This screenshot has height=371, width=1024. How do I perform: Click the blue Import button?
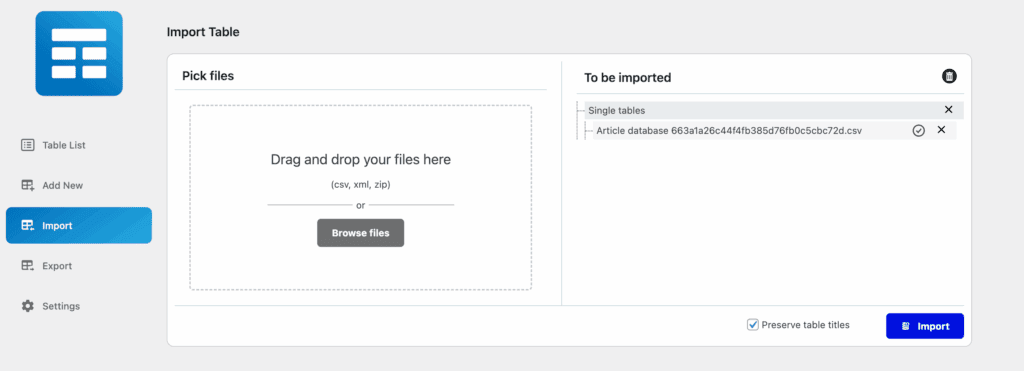925,326
